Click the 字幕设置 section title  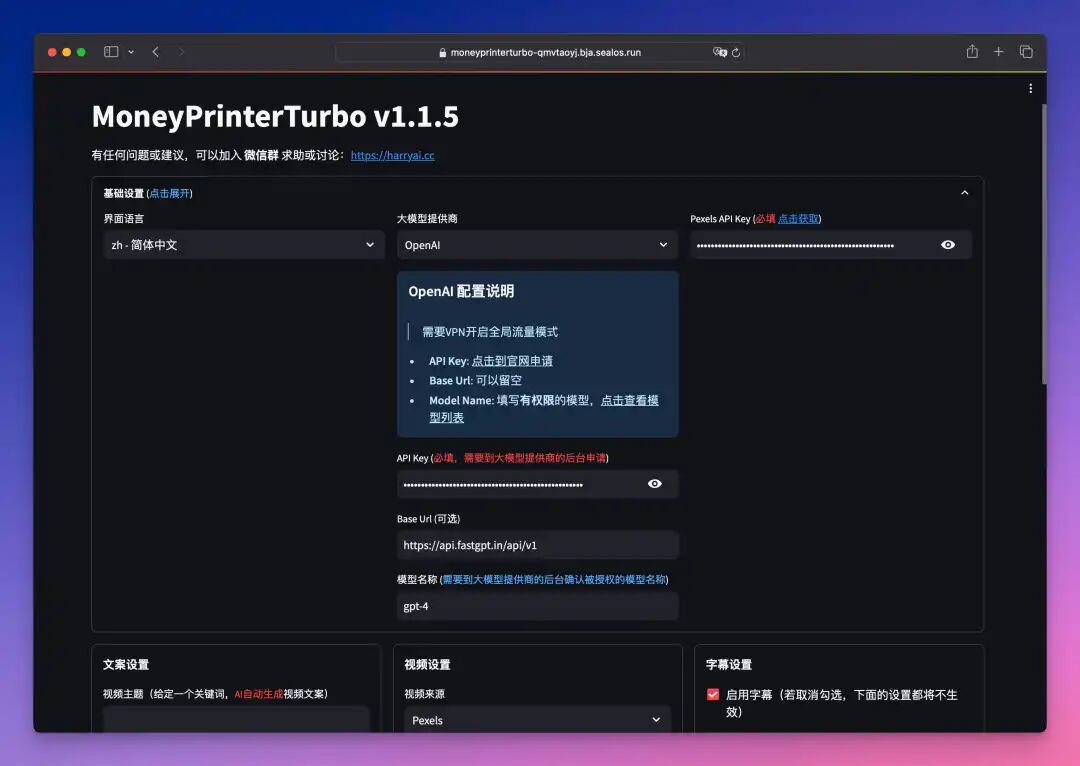click(729, 665)
